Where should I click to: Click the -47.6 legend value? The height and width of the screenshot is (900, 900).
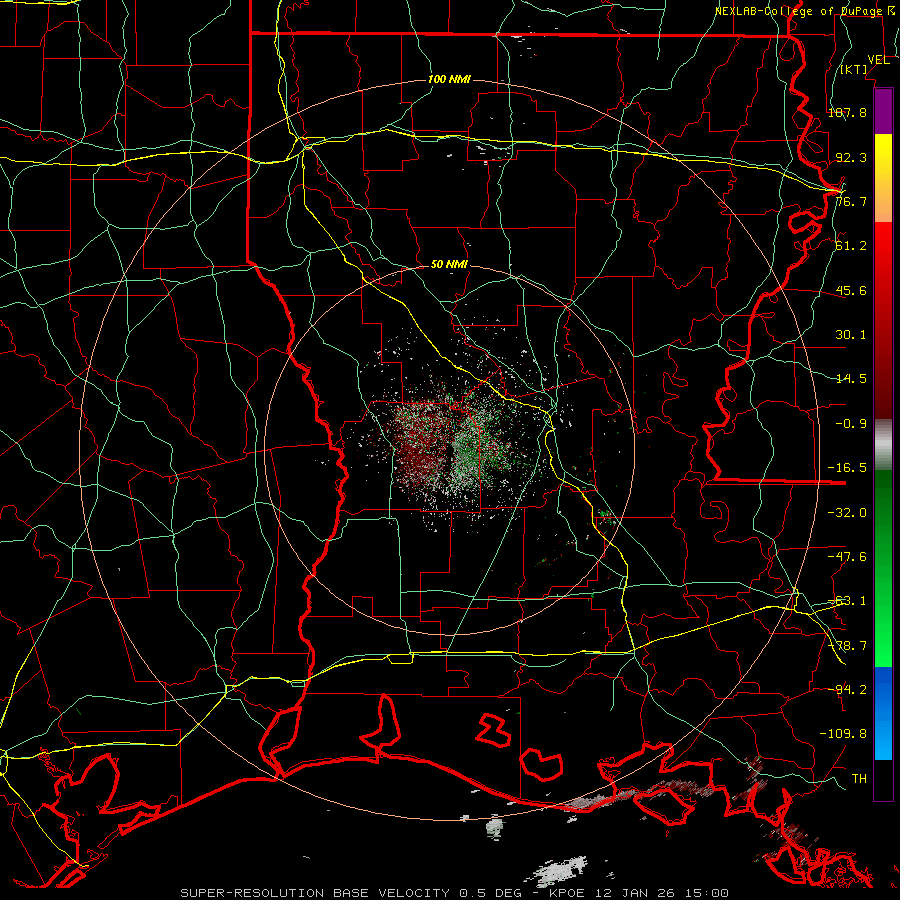coord(847,557)
